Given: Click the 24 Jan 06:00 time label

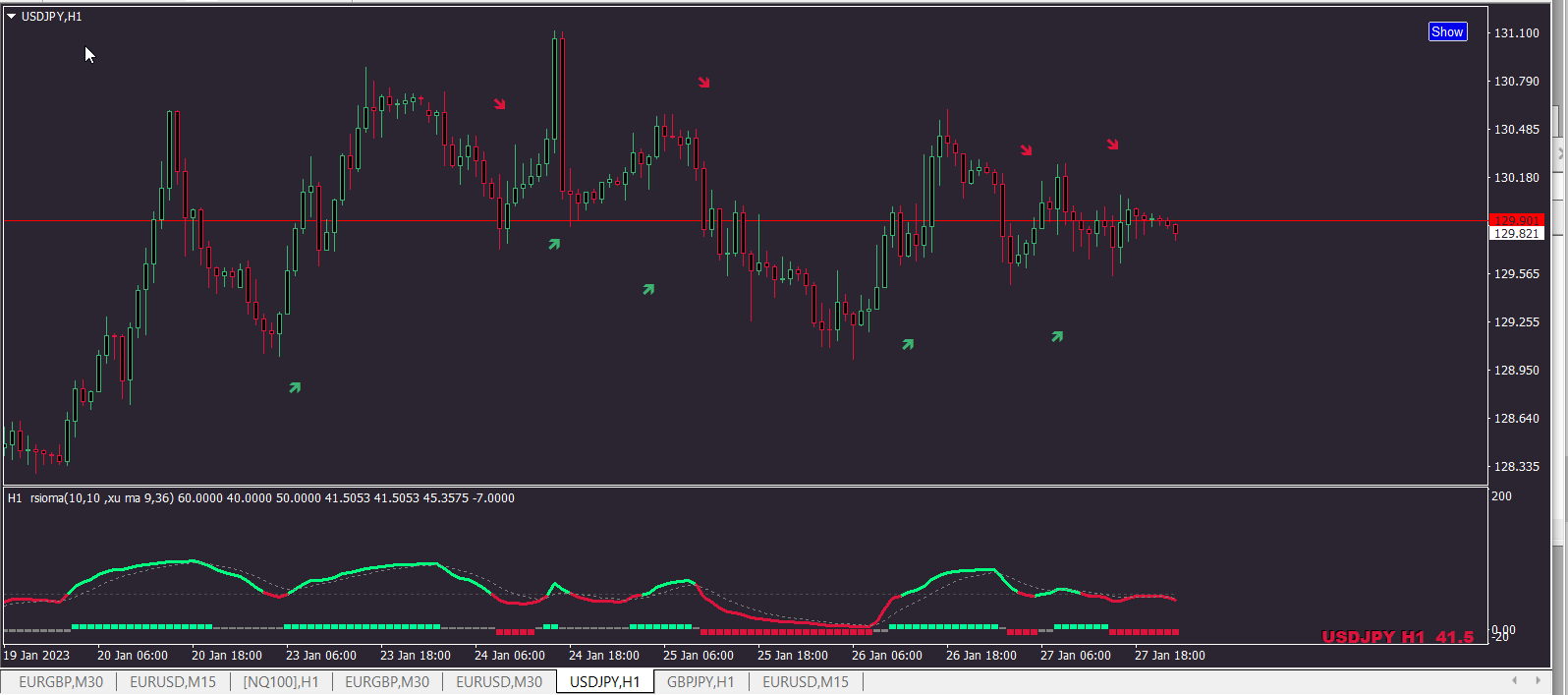Looking at the screenshot, I should click(510, 655).
